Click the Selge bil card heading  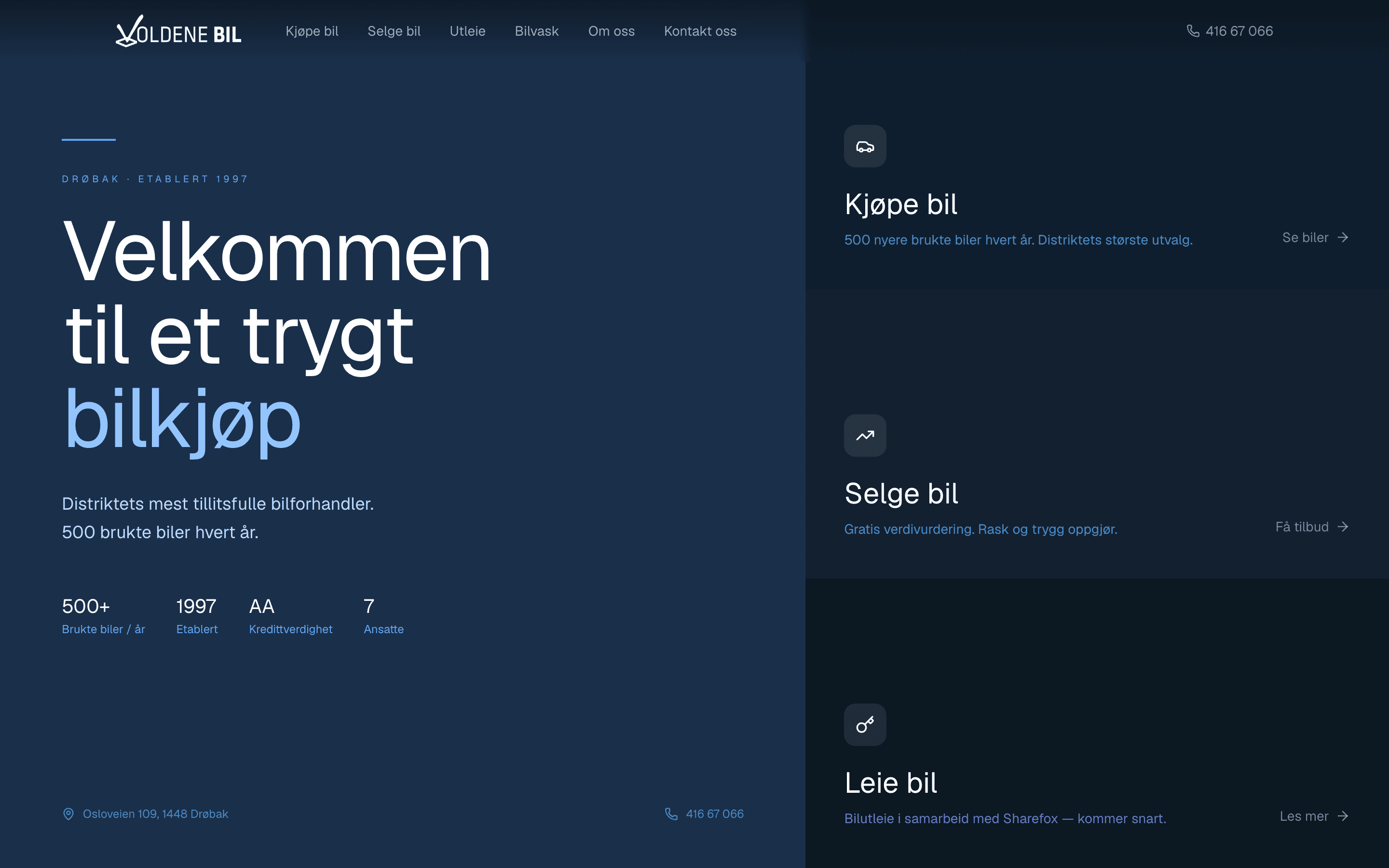coord(901,494)
